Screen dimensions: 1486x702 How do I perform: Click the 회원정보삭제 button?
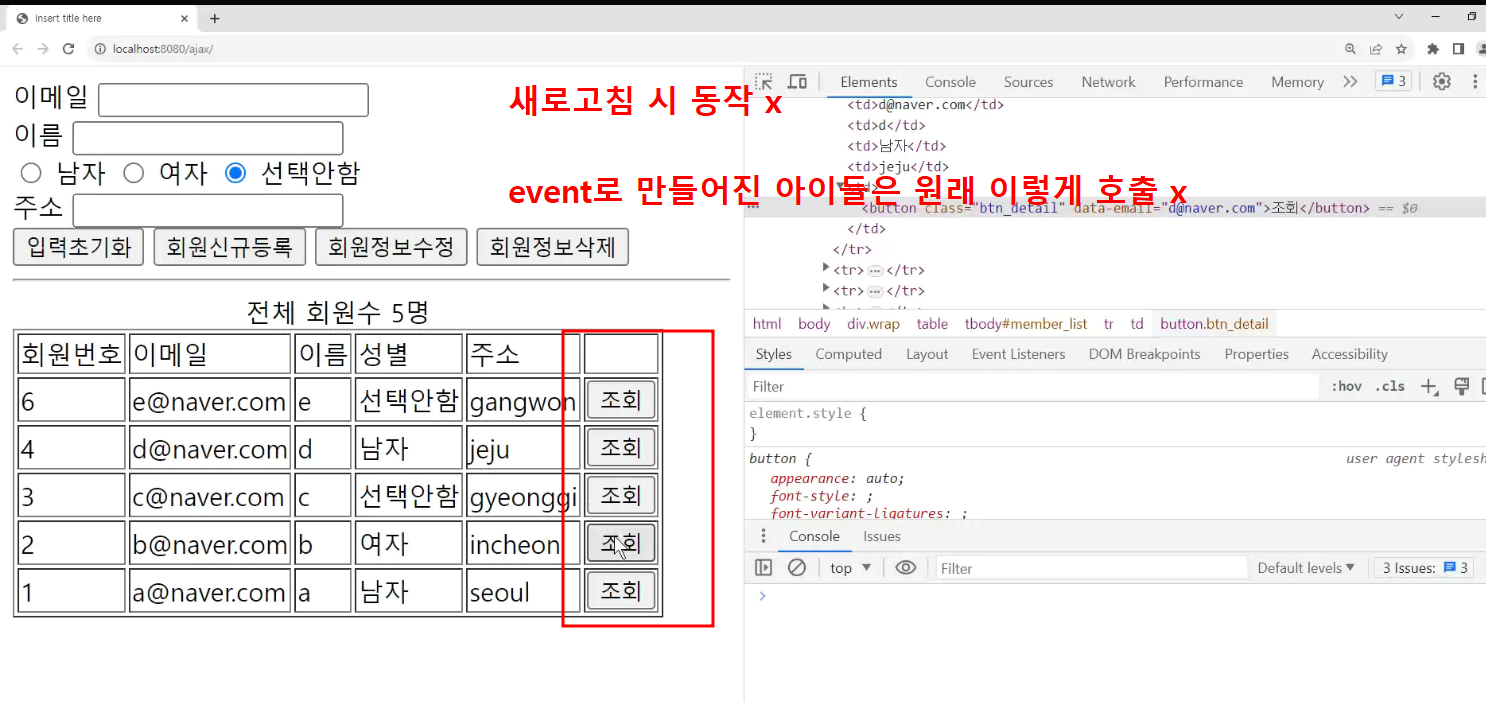coord(553,247)
